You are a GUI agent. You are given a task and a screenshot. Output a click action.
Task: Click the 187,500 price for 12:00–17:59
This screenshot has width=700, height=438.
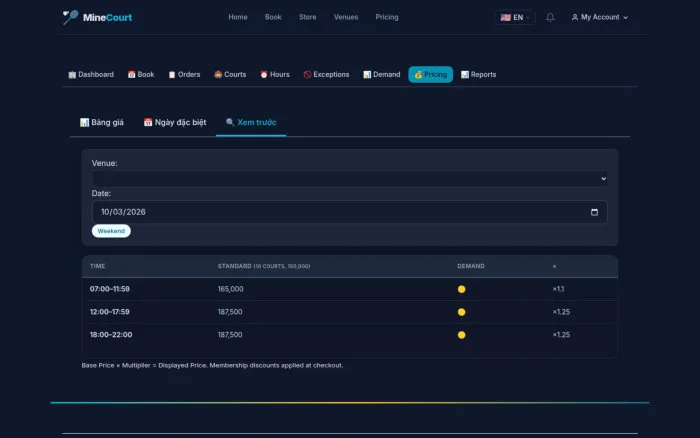(230, 312)
